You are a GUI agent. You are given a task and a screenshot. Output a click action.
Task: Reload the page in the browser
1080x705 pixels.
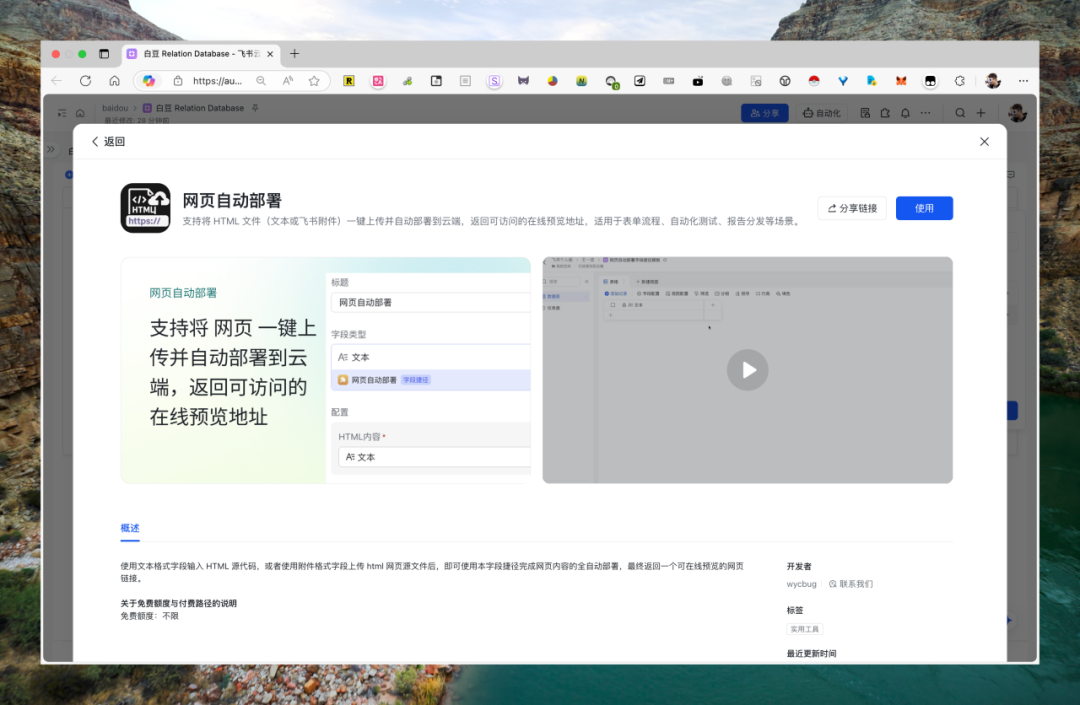[85, 81]
